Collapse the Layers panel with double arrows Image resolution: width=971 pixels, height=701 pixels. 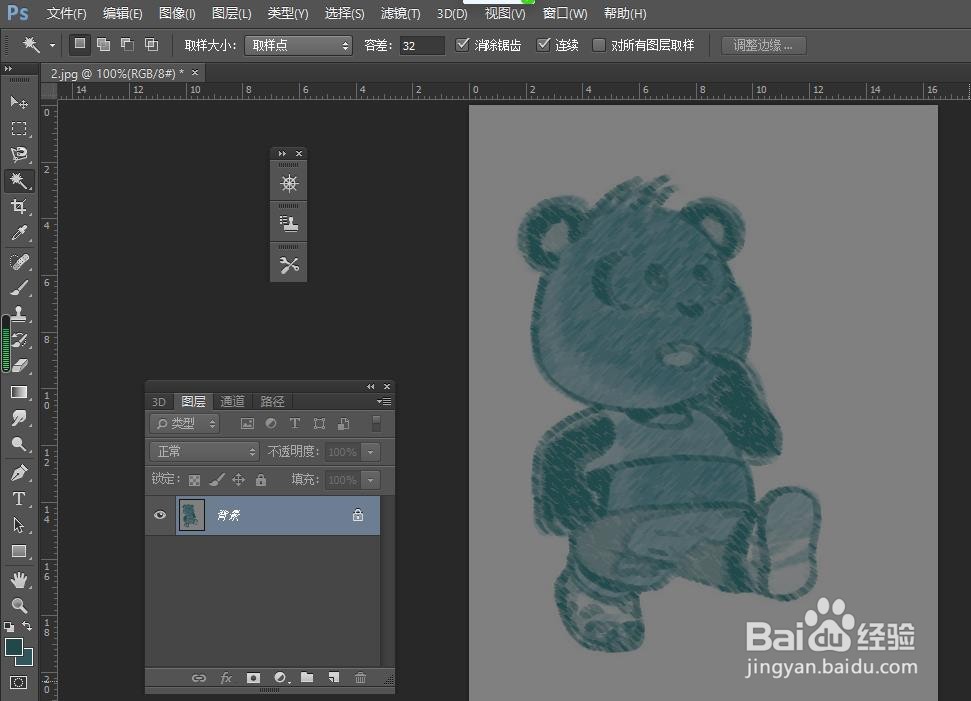370,386
